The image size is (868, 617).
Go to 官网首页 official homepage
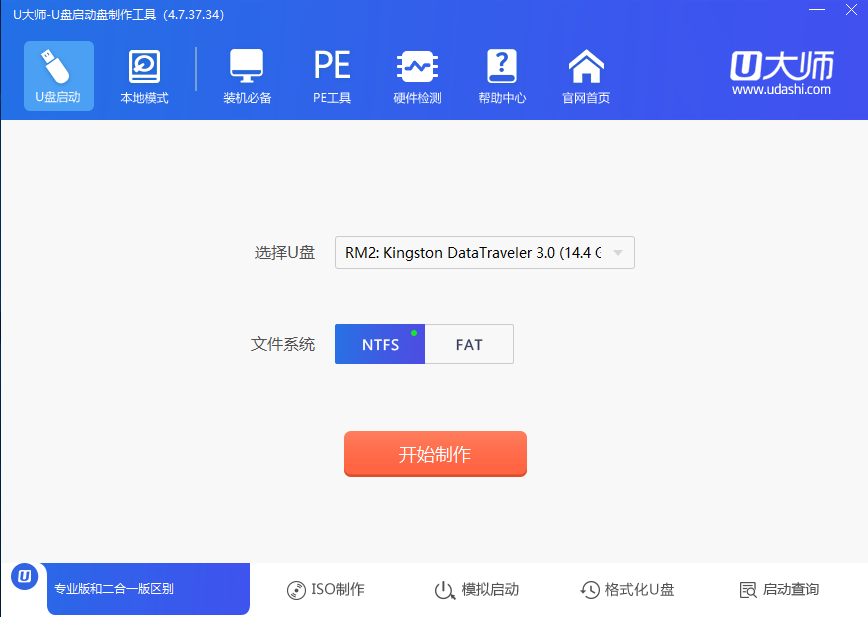(x=586, y=76)
